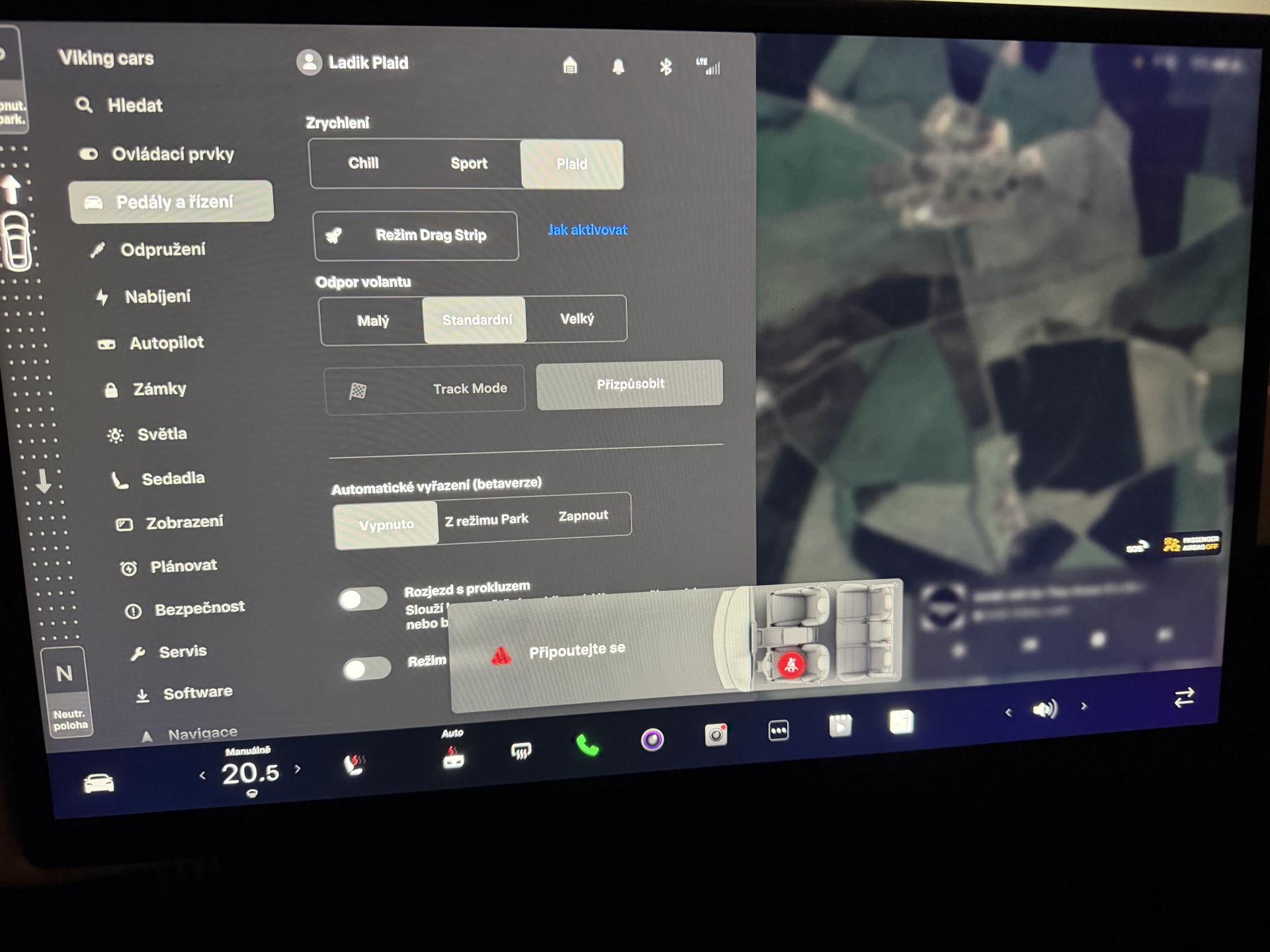The width and height of the screenshot is (1270, 952).
Task: Open Zobrazení display settings
Action: (169, 523)
